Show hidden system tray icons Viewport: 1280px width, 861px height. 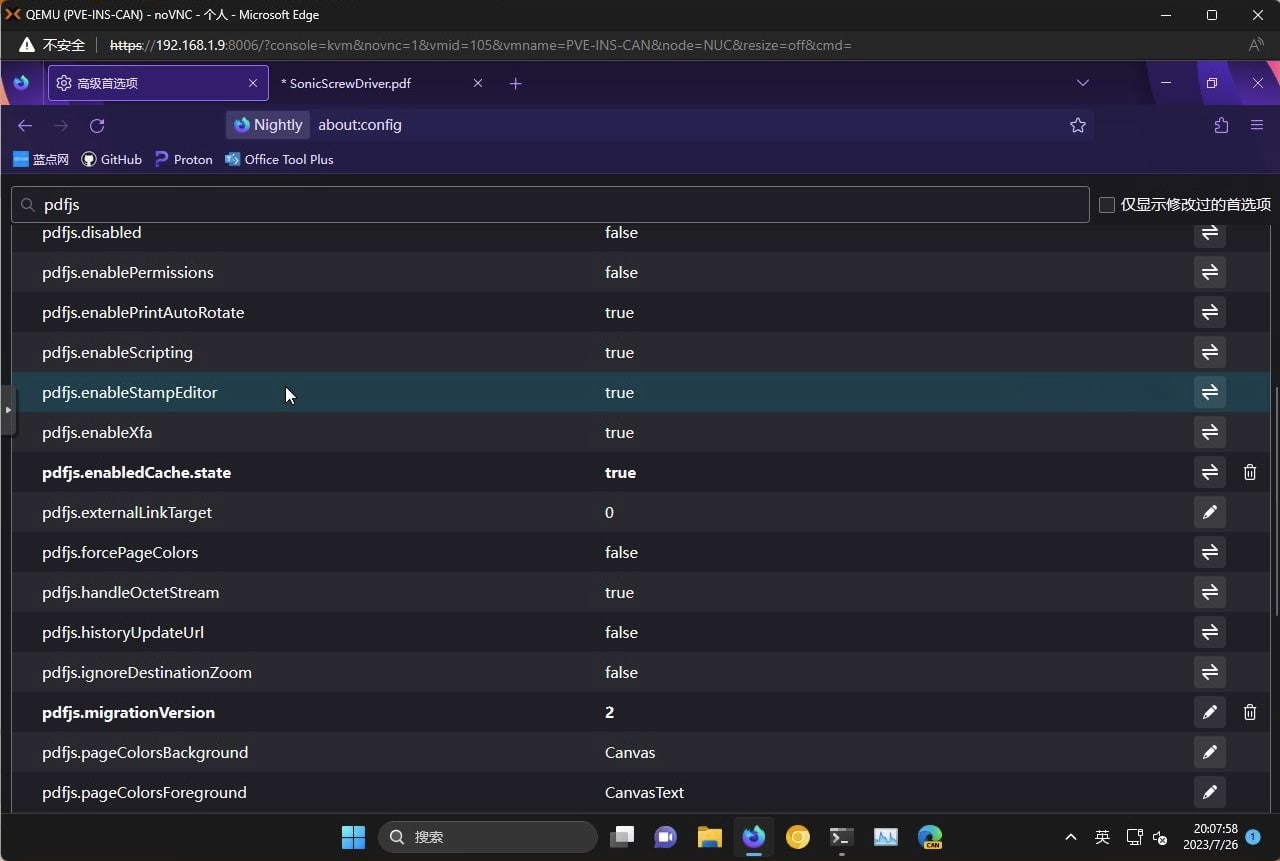(x=1070, y=837)
